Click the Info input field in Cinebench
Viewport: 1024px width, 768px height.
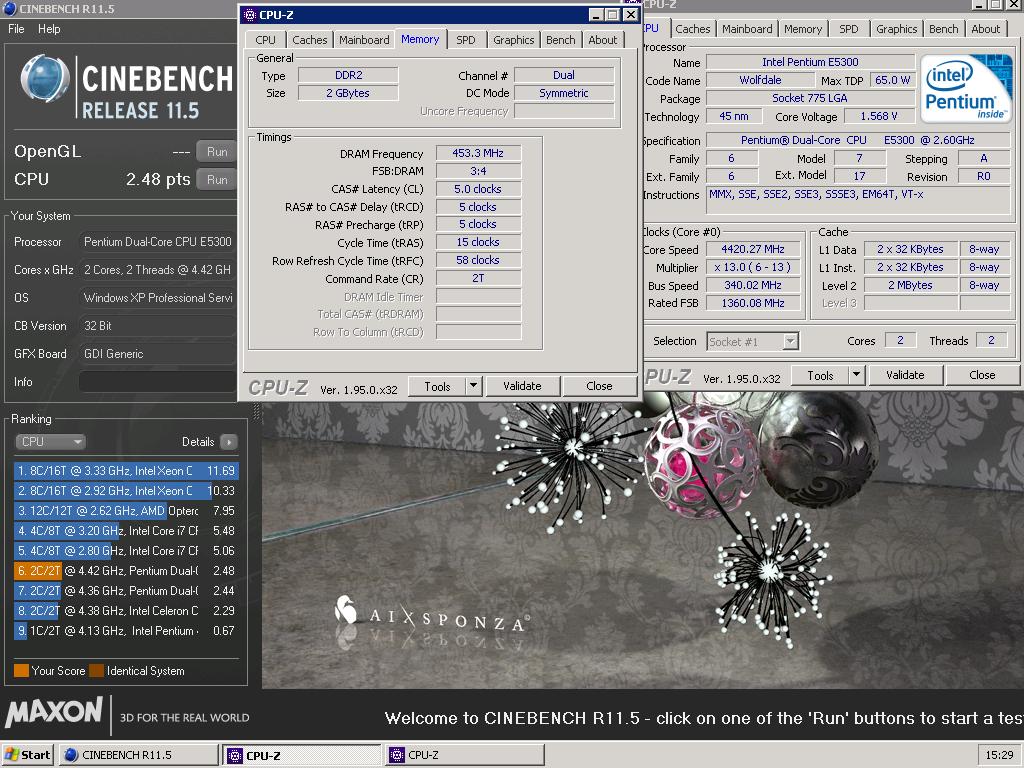click(157, 382)
